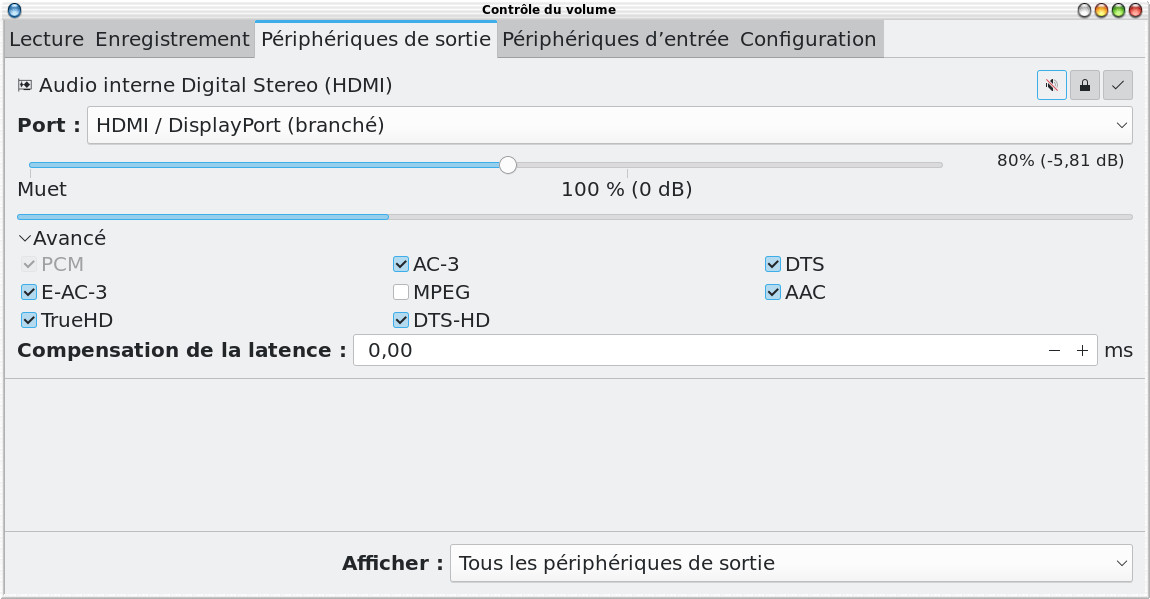The image size is (1150, 599).
Task: Disable the DTS-HD format checkbox
Action: (401, 321)
